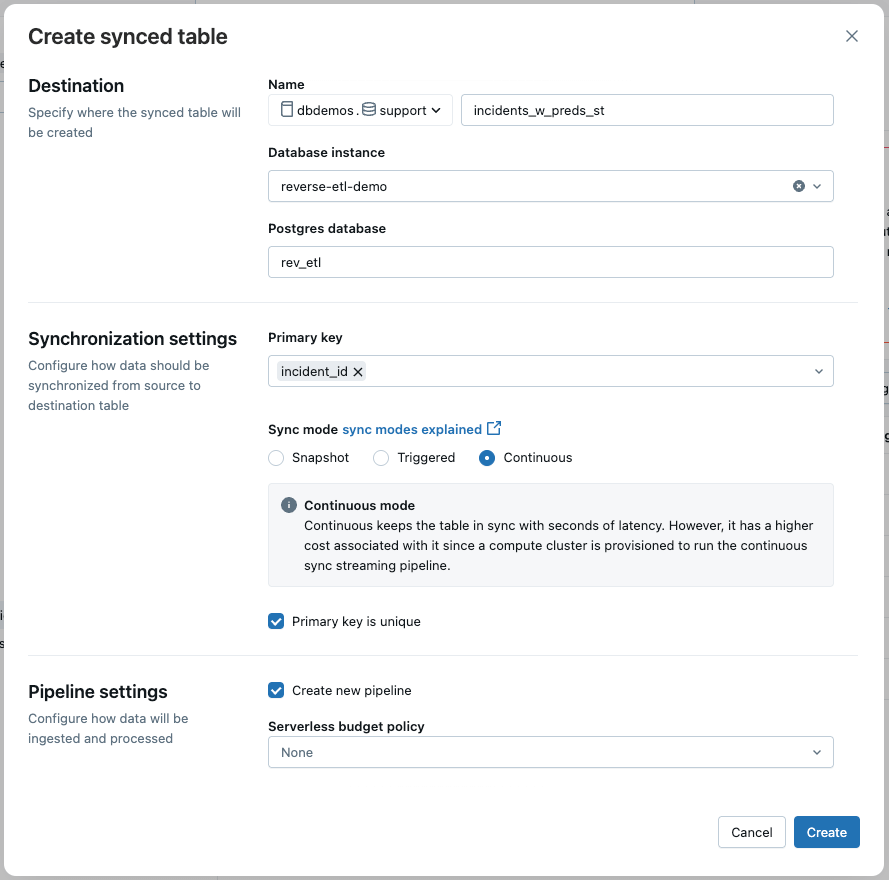
Task: Toggle the Create new pipeline checkbox
Action: click(x=277, y=690)
